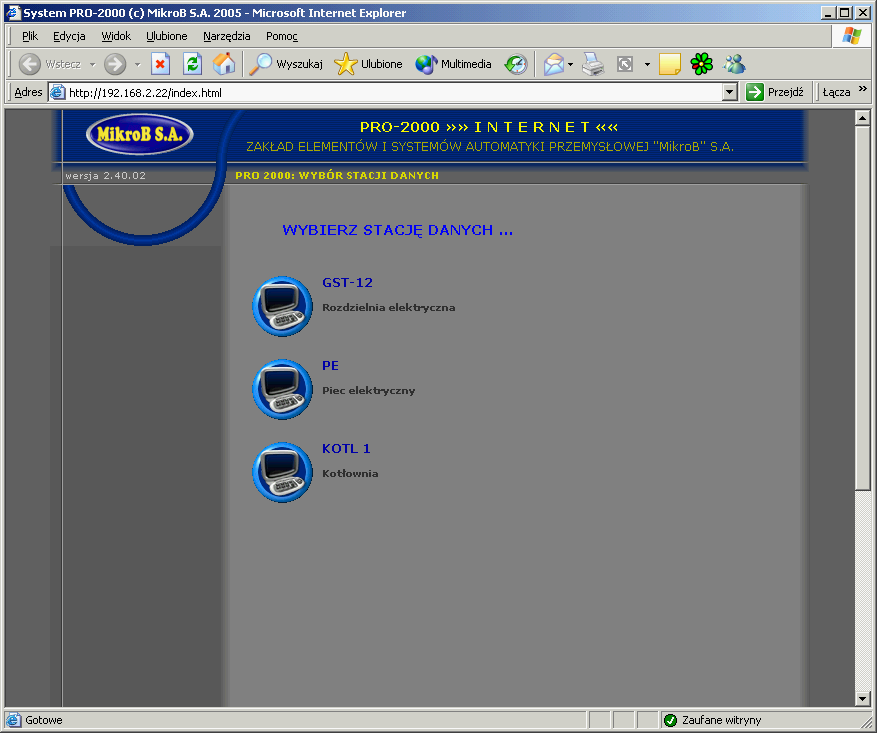
Task: Stop page loading with red X icon
Action: click(x=161, y=64)
